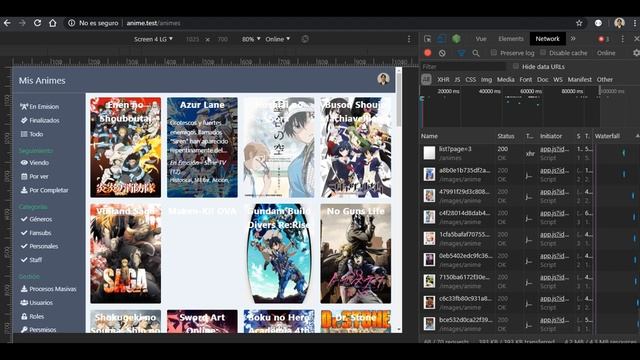Screen dimensions: 640x360
Task: Open Personajes category in sidebar
Action: coord(39,246)
